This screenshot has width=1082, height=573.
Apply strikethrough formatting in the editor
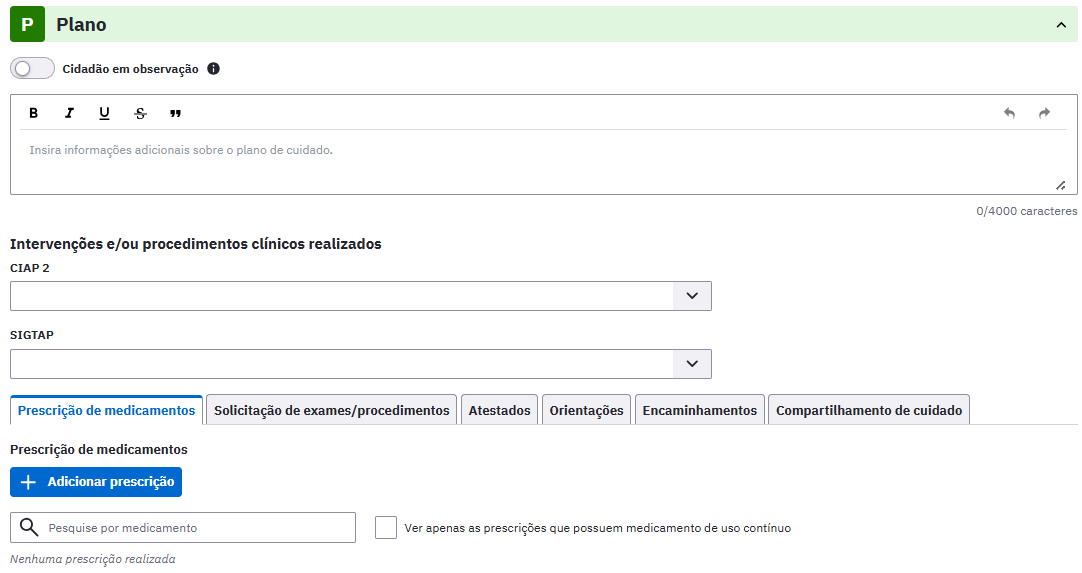point(140,113)
